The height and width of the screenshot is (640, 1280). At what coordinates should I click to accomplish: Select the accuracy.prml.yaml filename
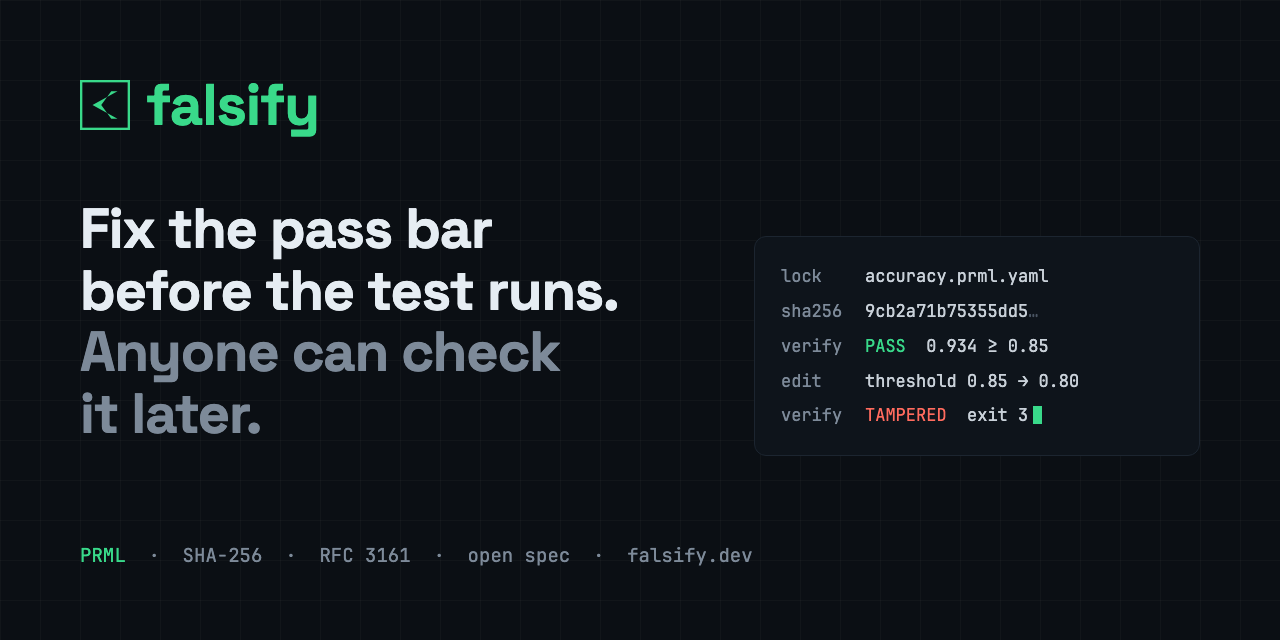(x=957, y=277)
